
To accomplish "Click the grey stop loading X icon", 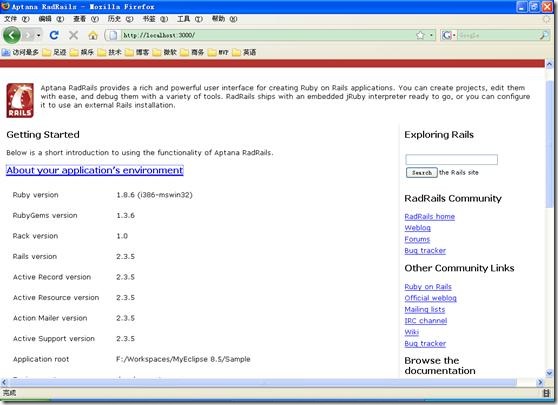I will (x=73, y=35).
